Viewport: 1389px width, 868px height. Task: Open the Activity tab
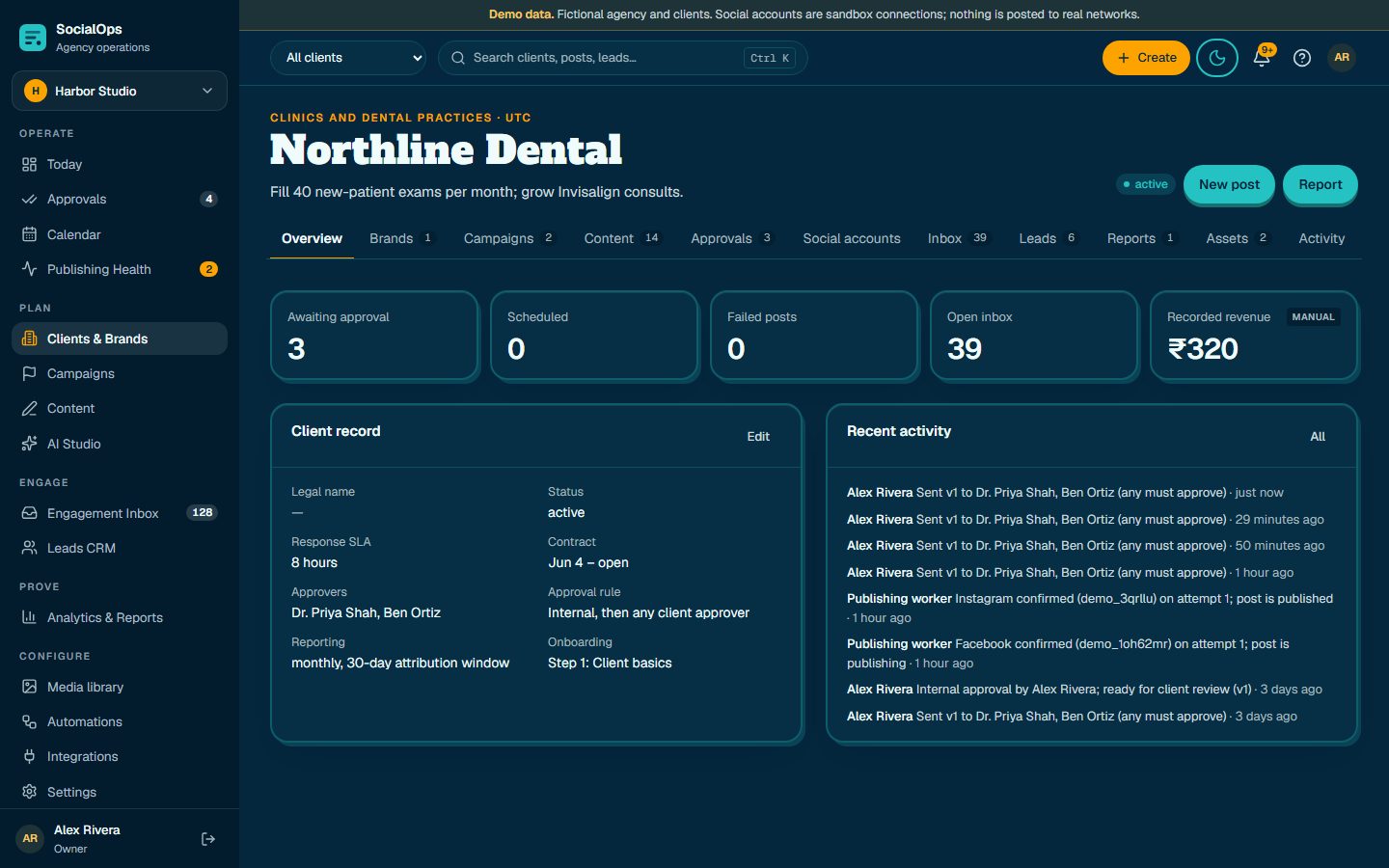click(1321, 238)
